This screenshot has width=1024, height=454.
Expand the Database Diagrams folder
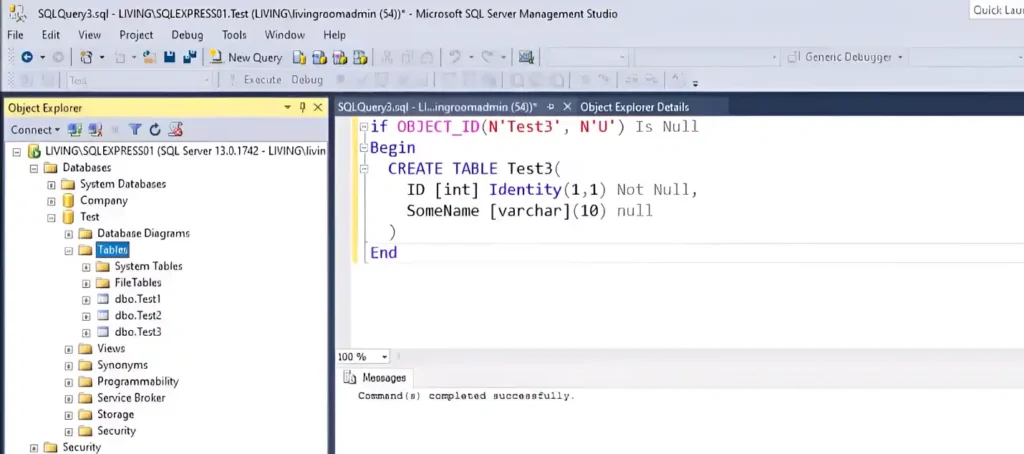point(69,234)
